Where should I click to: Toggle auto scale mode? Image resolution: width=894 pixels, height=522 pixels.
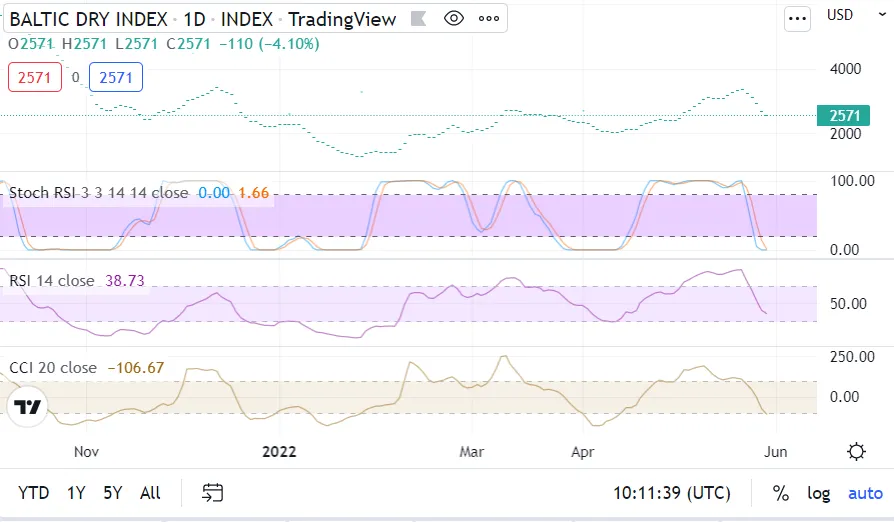(x=865, y=493)
